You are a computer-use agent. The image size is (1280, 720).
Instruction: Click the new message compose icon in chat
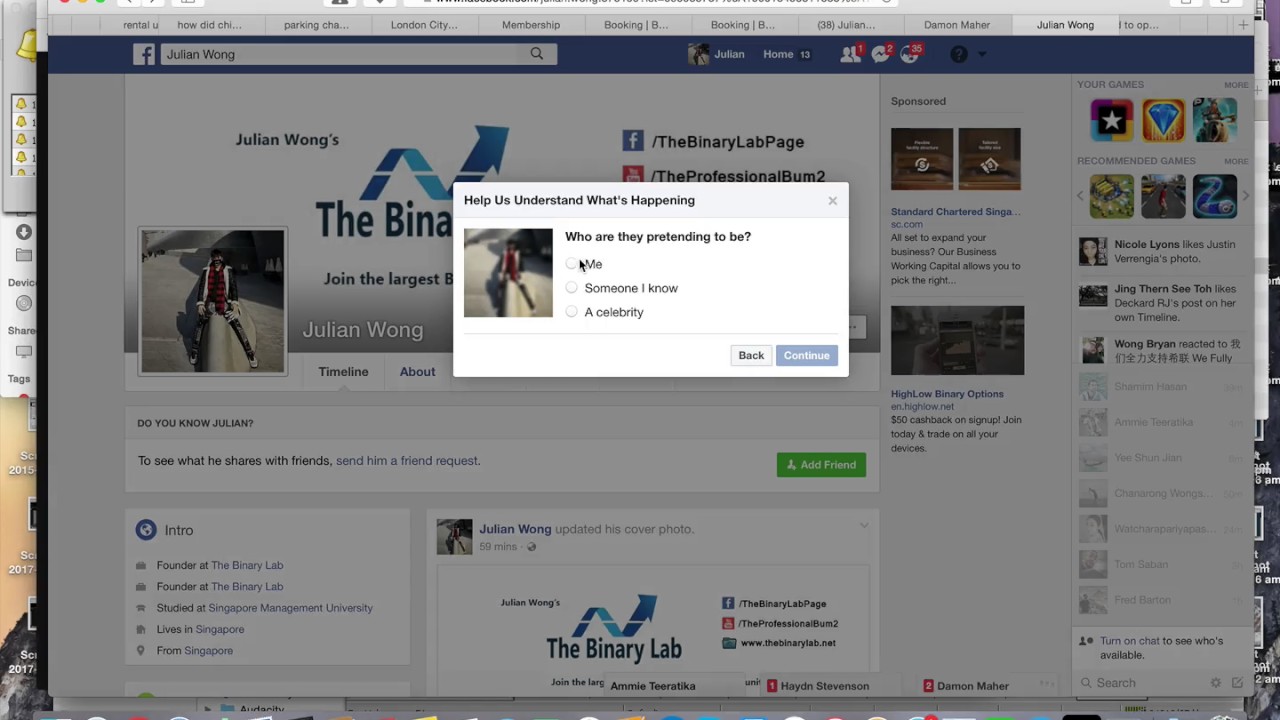(1237, 683)
